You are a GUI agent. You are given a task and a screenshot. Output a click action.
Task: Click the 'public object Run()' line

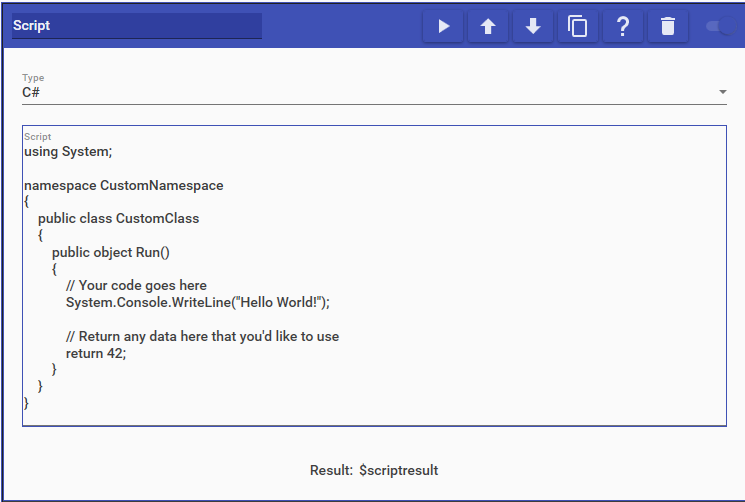(x=111, y=252)
